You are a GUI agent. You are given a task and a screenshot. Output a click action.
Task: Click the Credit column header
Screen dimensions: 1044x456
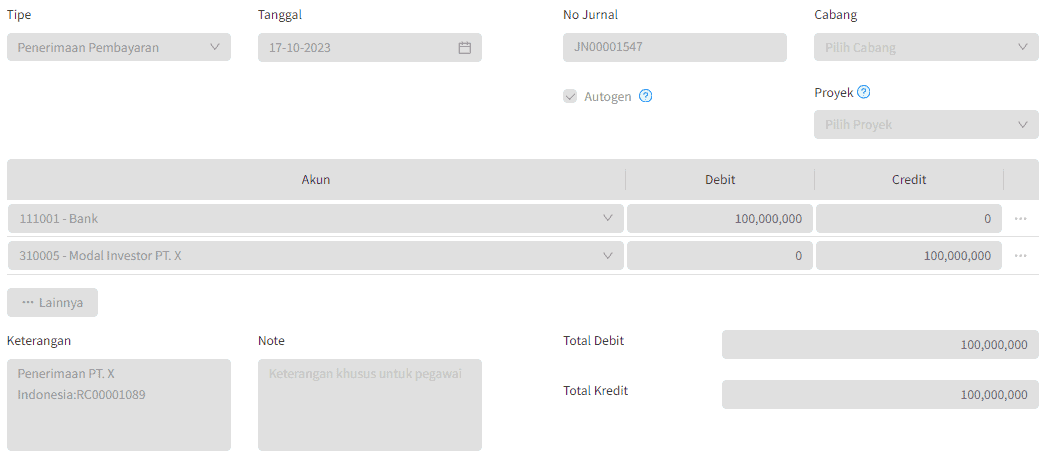pos(909,179)
